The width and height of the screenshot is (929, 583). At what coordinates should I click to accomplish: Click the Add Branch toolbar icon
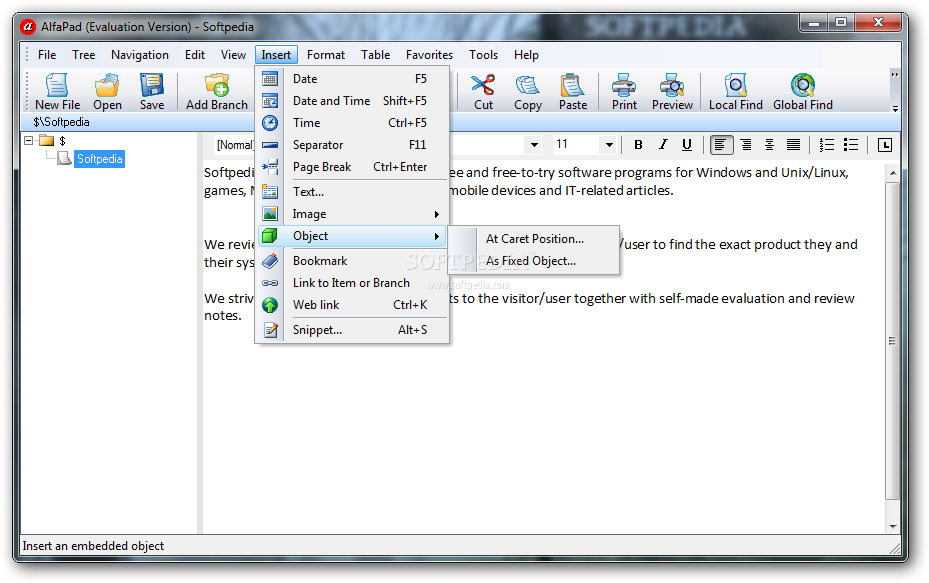(217, 91)
